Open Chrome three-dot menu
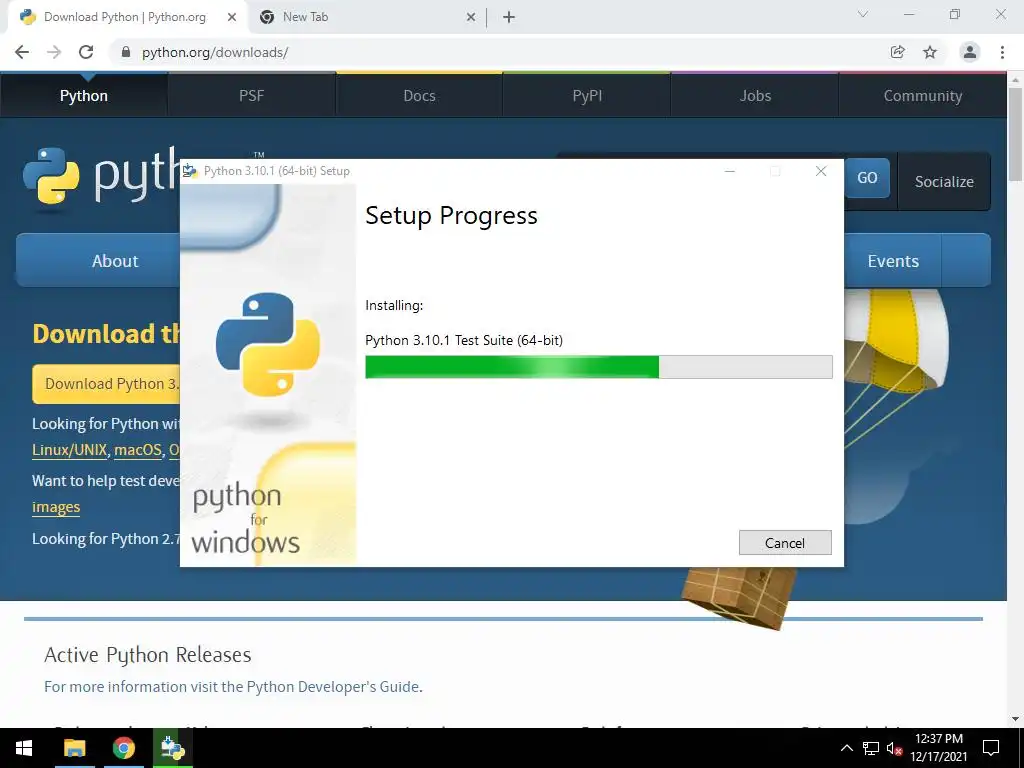The height and width of the screenshot is (768, 1024). click(x=1002, y=52)
